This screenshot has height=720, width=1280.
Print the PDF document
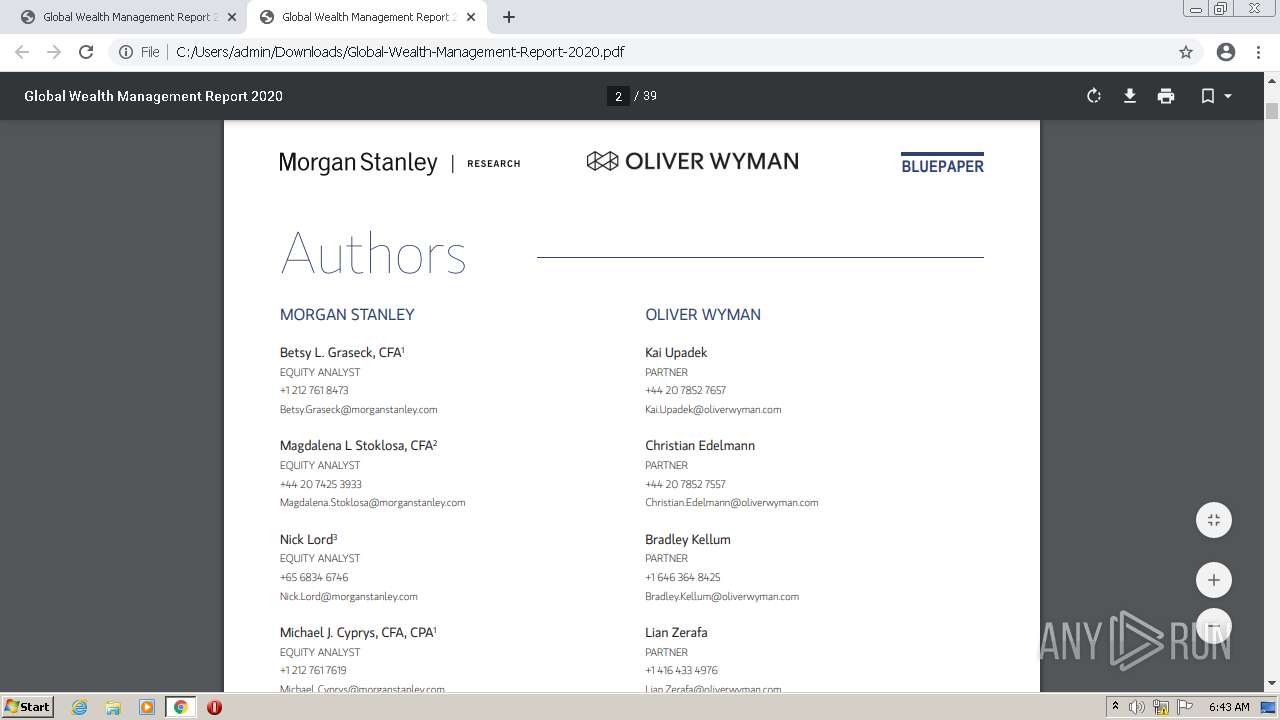pos(1166,96)
